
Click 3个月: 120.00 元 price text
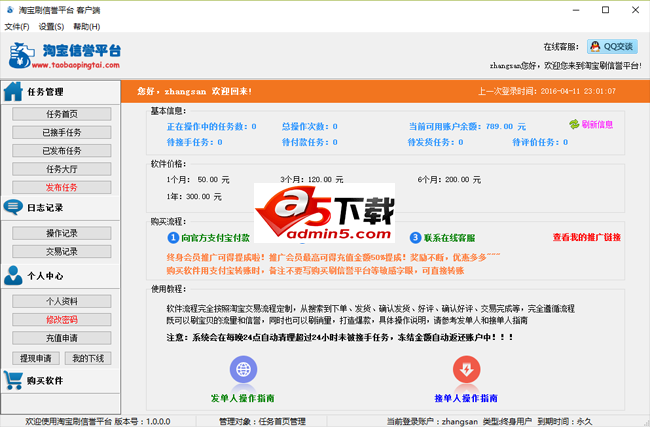point(312,180)
